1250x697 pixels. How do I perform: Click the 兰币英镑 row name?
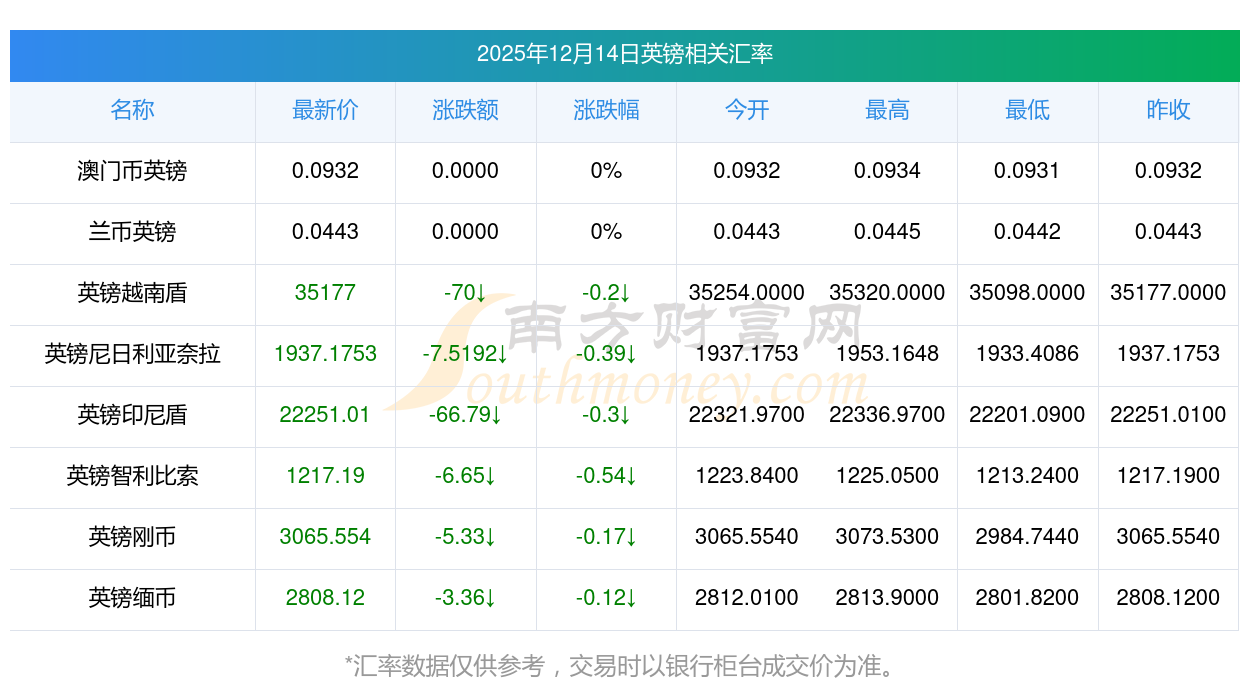tap(132, 232)
